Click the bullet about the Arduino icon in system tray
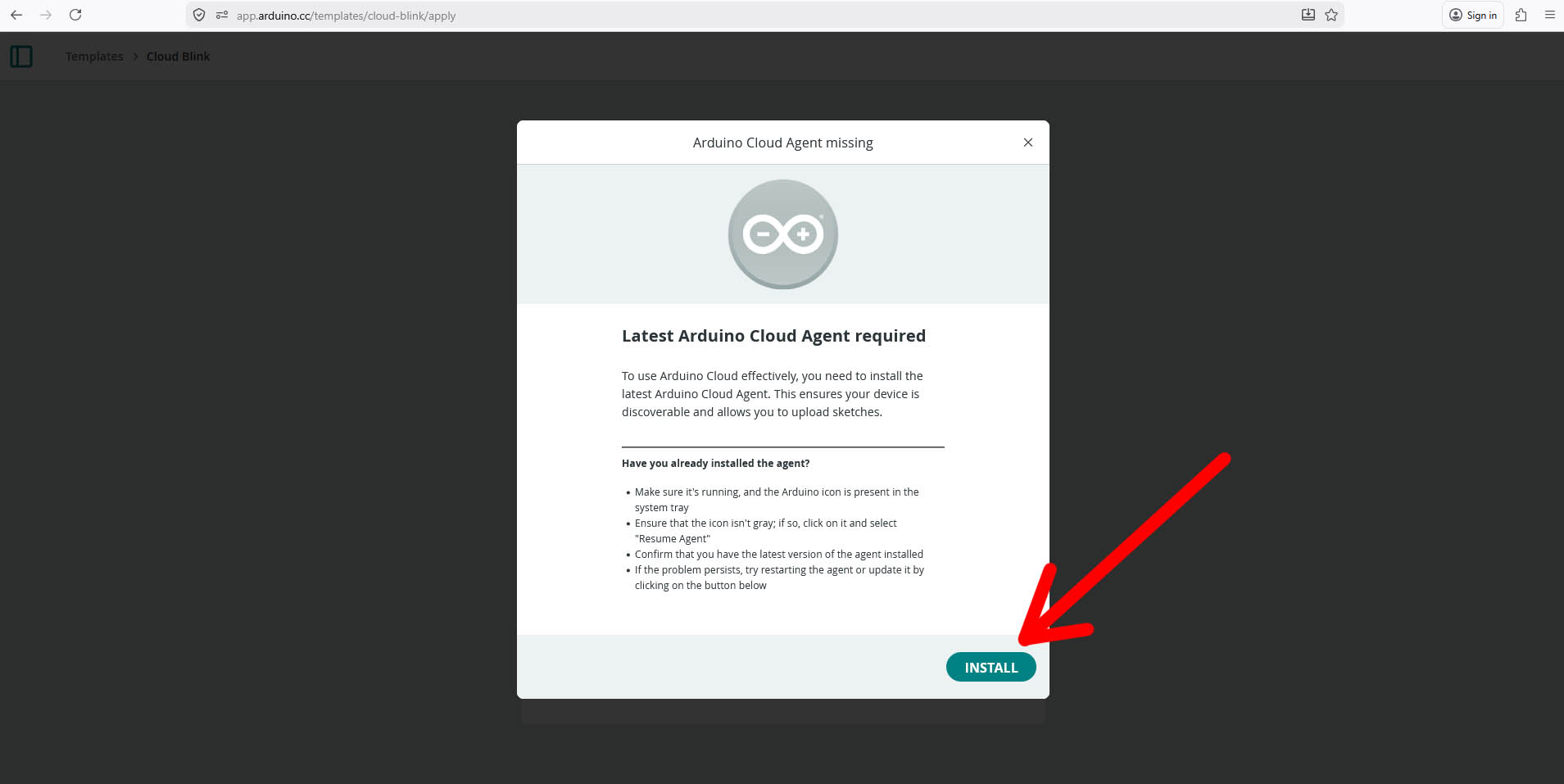Image resolution: width=1564 pixels, height=784 pixels. [x=776, y=500]
